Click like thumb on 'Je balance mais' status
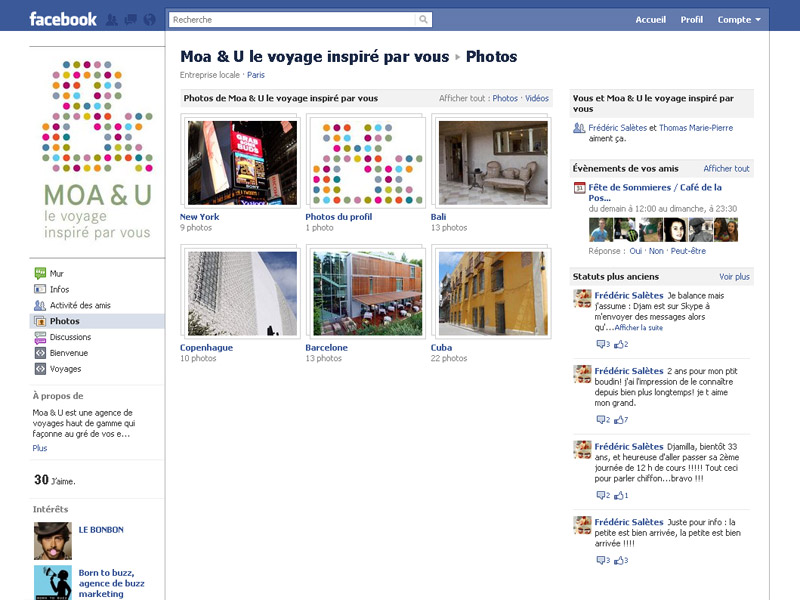The height and width of the screenshot is (600, 800). (x=619, y=344)
